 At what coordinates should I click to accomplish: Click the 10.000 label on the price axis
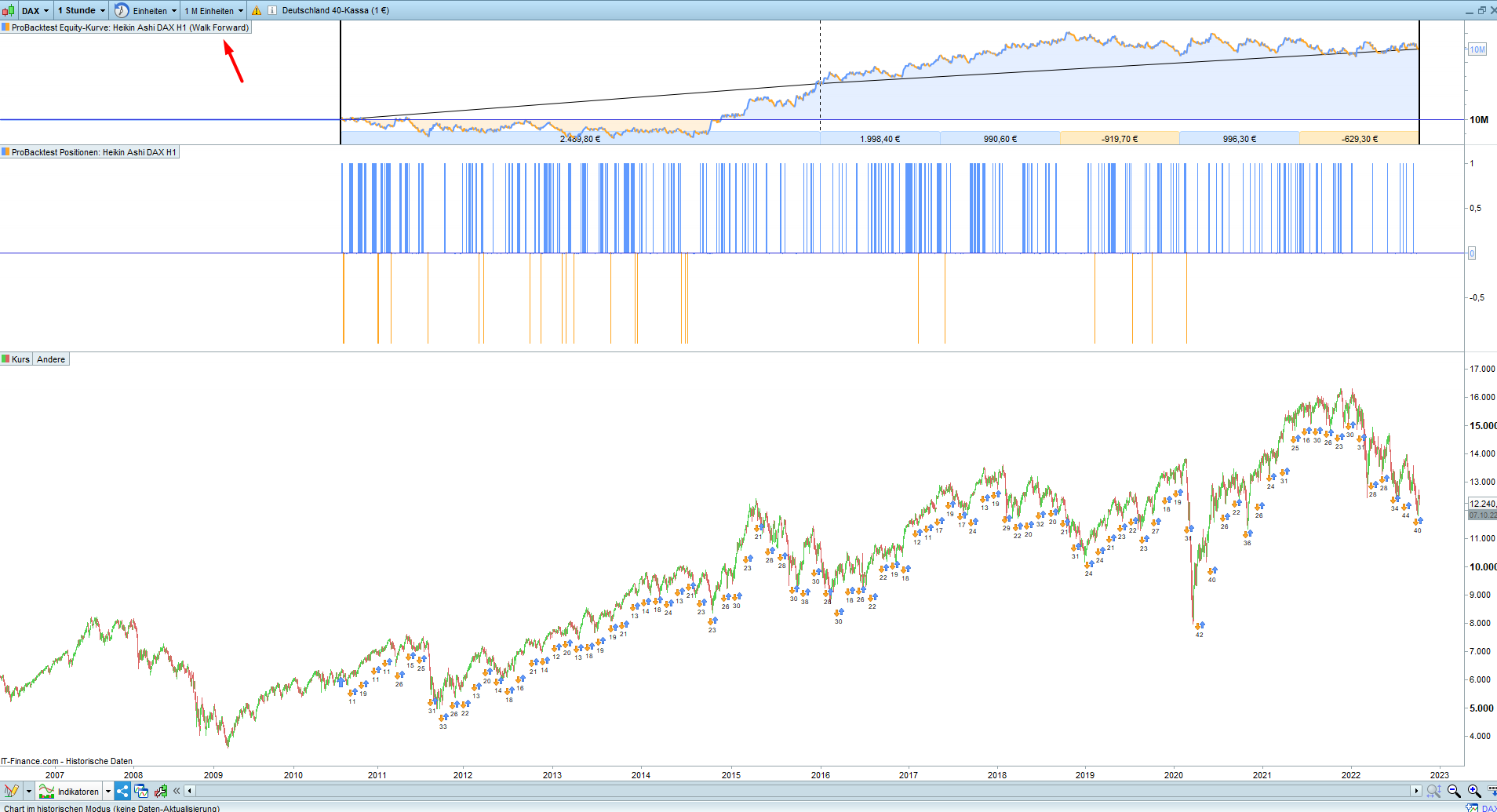click(x=1483, y=566)
